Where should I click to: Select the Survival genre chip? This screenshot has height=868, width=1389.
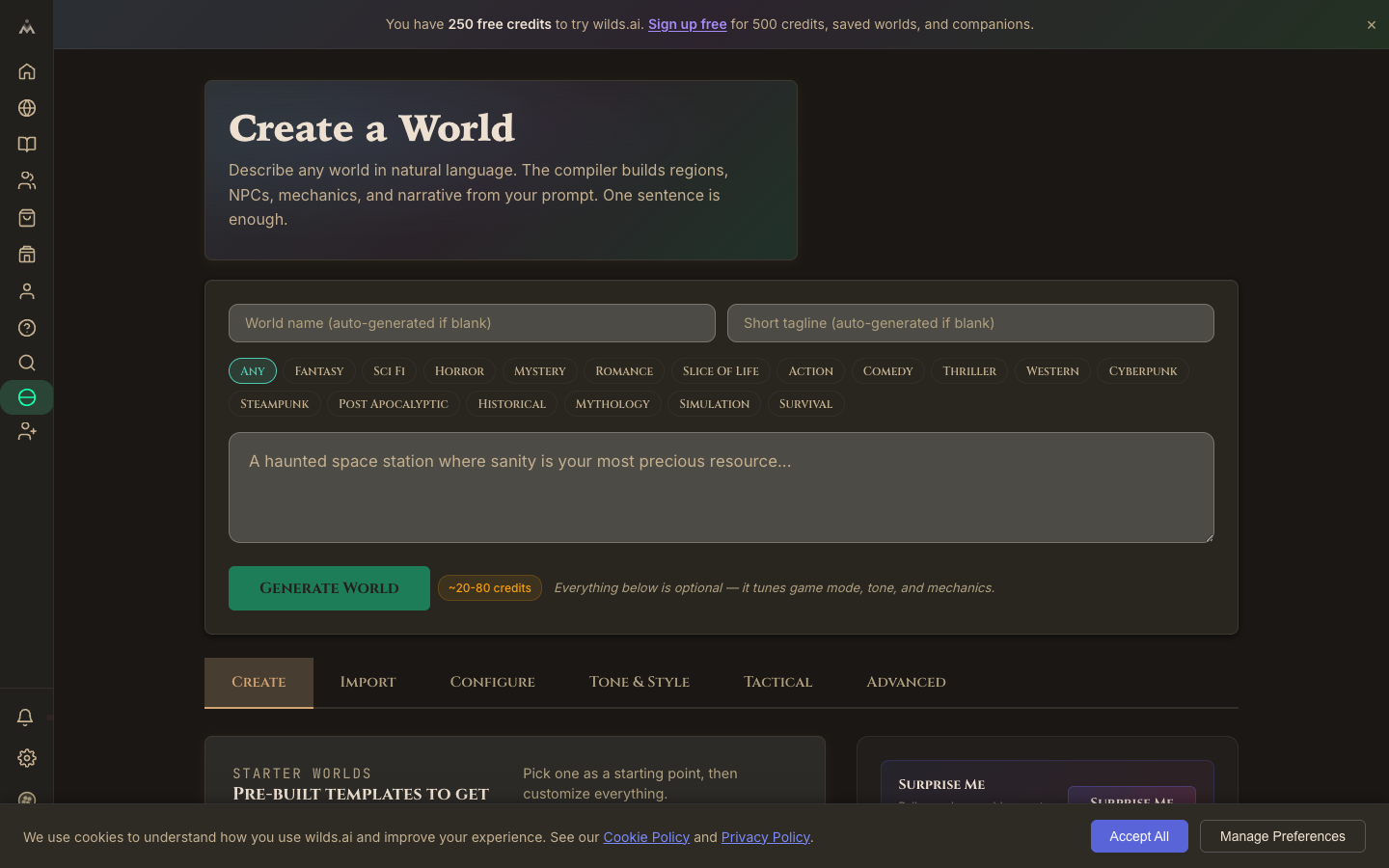[x=806, y=404]
